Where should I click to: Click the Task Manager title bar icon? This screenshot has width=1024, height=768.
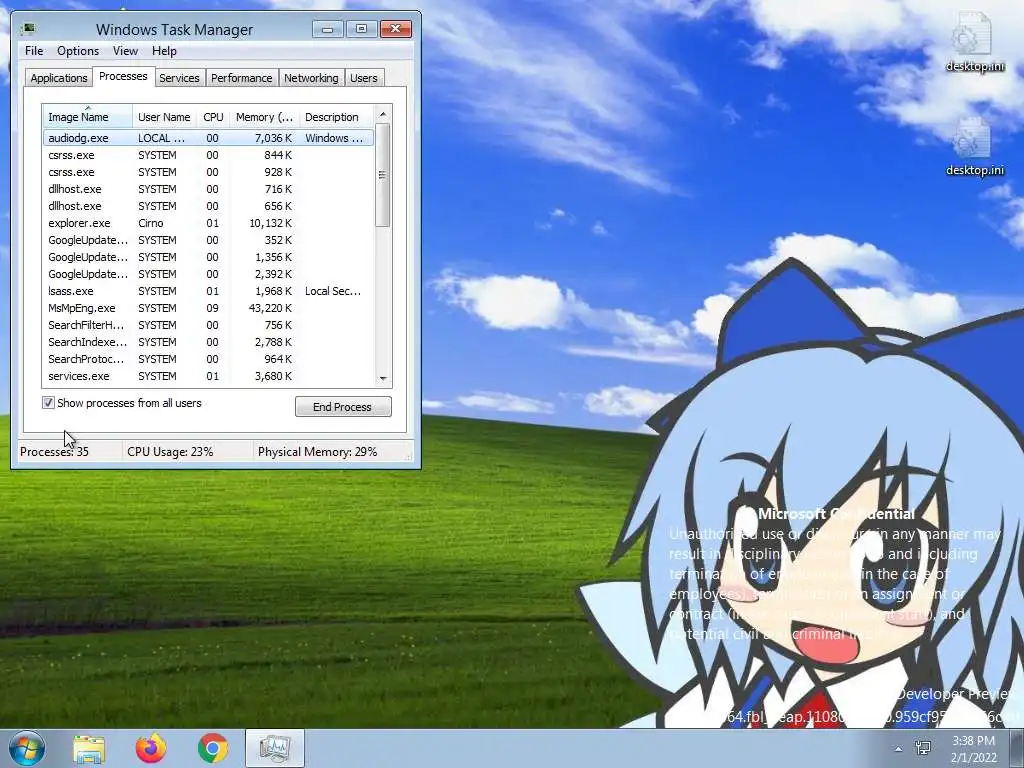(28, 29)
